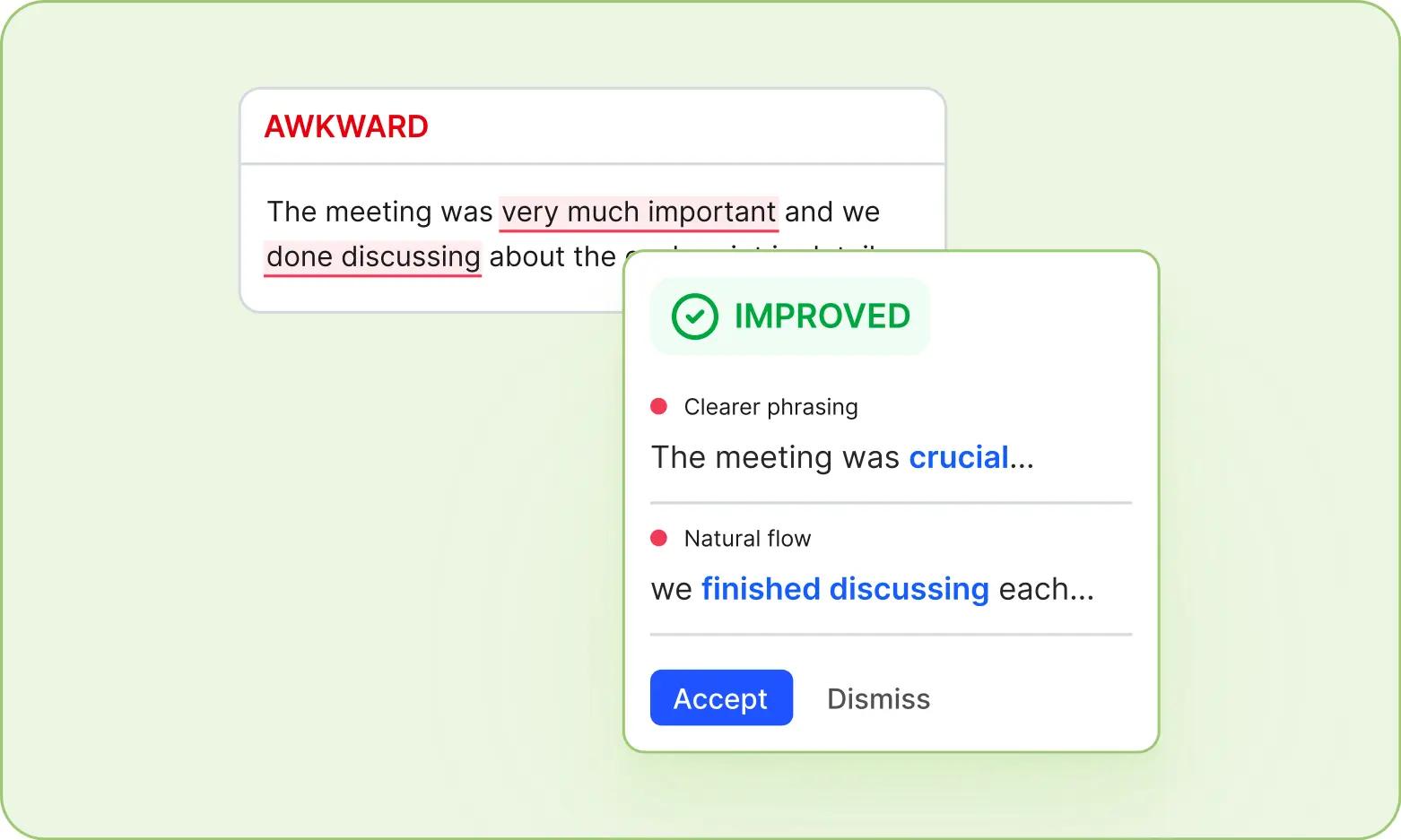The height and width of the screenshot is (840, 1401).
Task: Click the red dot beside Natural flow
Action: [659, 538]
